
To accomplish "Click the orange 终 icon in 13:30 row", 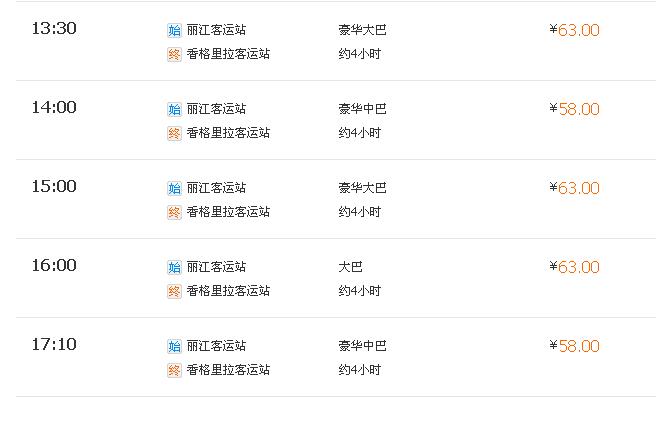I will click(x=174, y=54).
